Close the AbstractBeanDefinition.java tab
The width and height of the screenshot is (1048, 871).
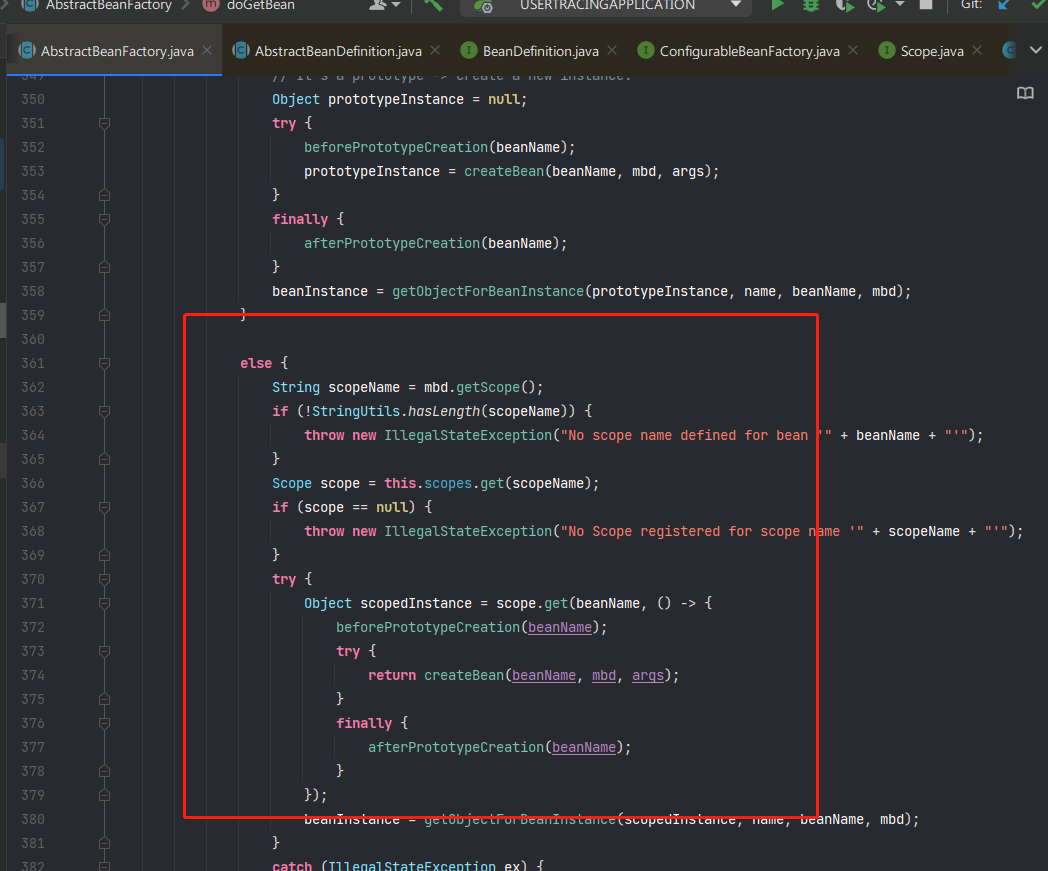coord(435,51)
